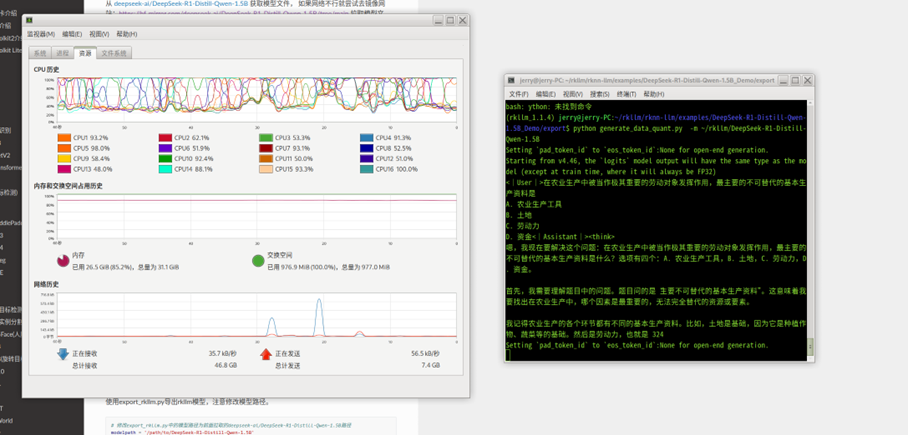Open the 文件(F) menu in terminal

pyautogui.click(x=518, y=94)
